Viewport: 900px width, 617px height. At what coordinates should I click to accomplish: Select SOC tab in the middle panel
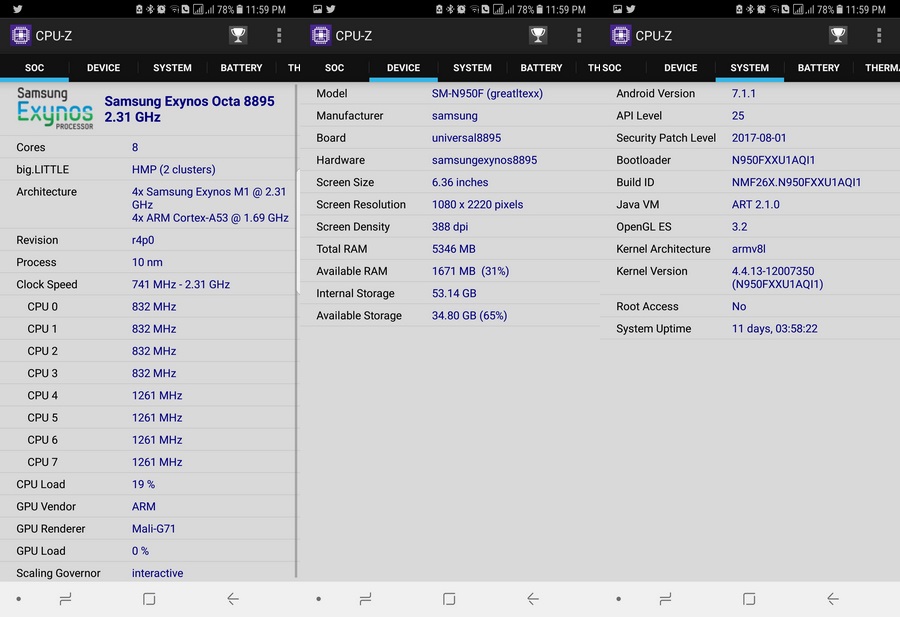click(335, 68)
